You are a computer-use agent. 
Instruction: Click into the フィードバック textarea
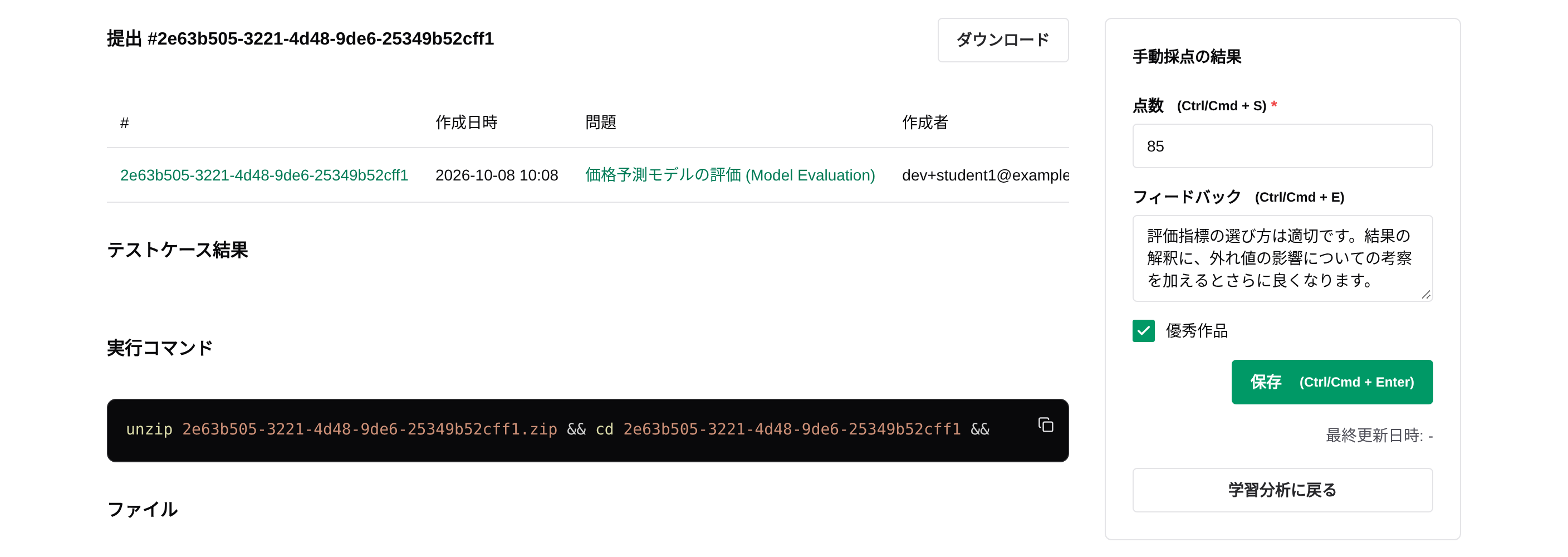[x=1282, y=258]
